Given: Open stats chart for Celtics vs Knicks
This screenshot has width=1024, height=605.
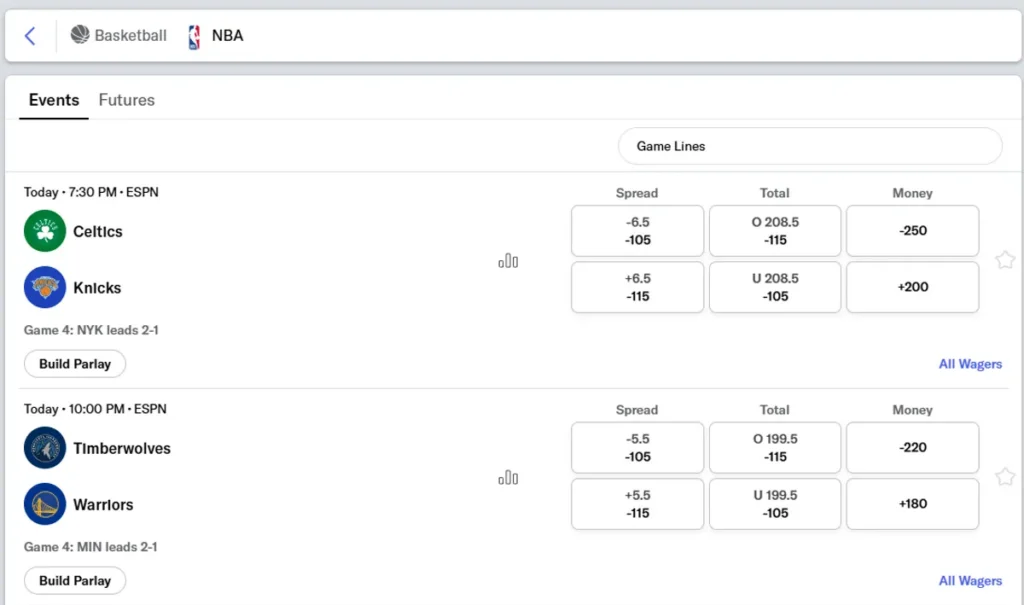Looking at the screenshot, I should tap(508, 261).
